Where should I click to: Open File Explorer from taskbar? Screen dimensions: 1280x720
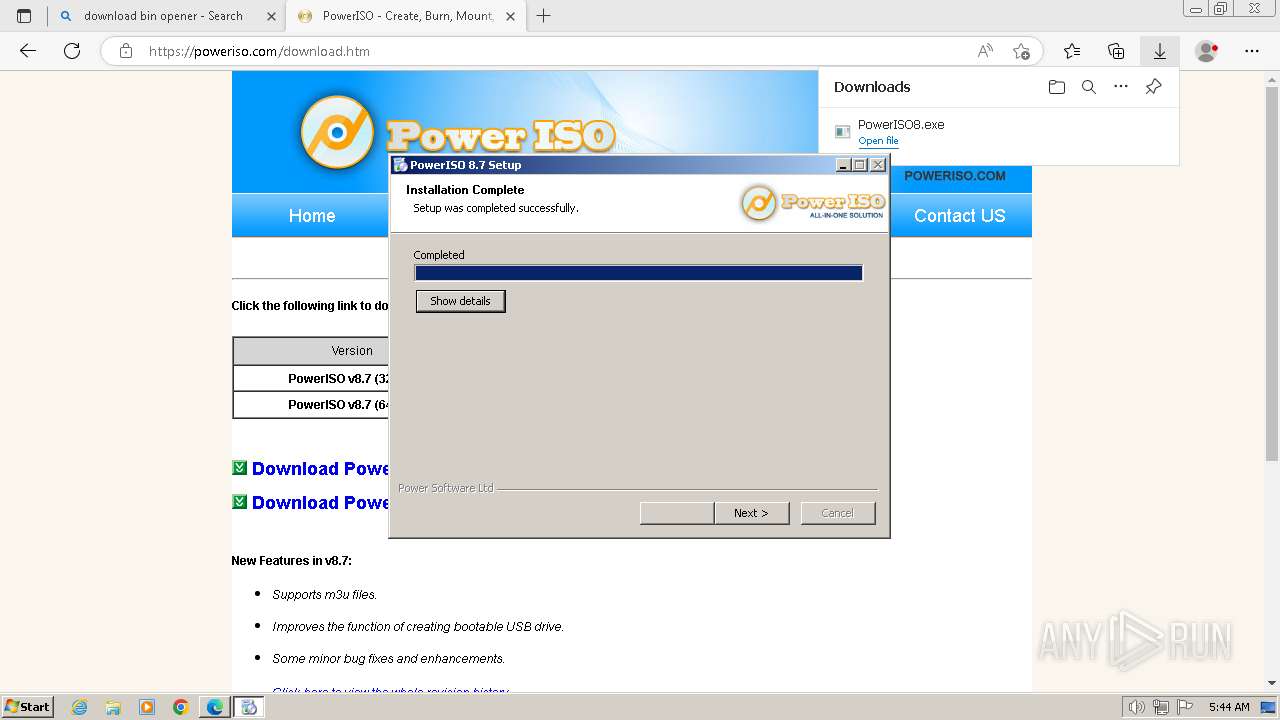click(113, 707)
